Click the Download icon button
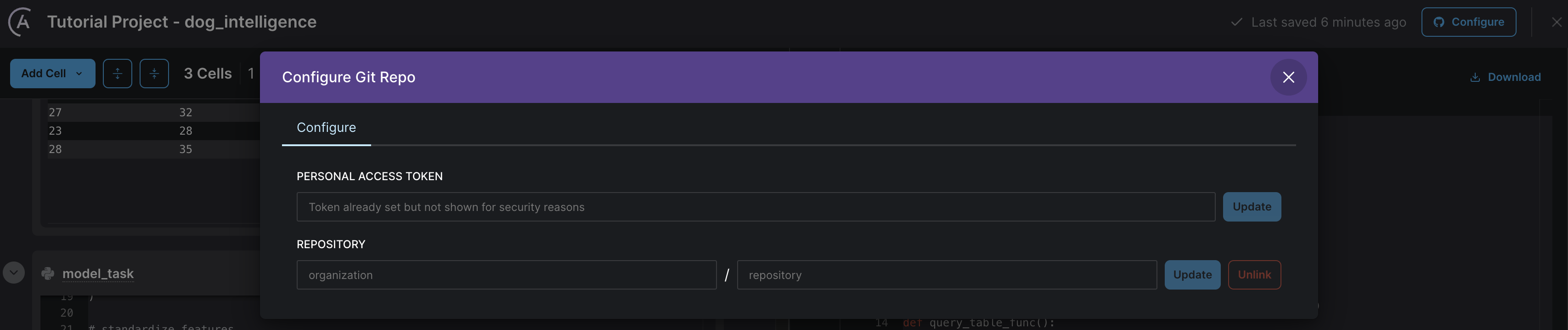The height and width of the screenshot is (330, 1568). (1475, 77)
